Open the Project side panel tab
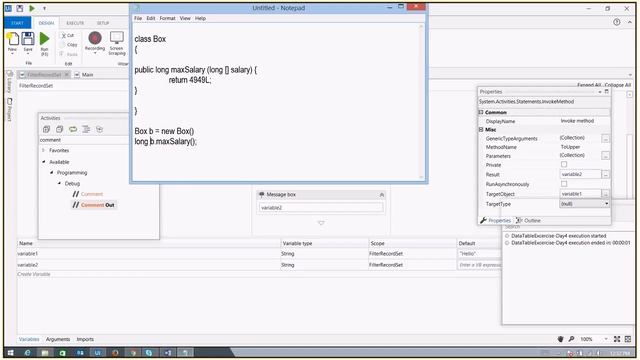 click(x=9, y=109)
